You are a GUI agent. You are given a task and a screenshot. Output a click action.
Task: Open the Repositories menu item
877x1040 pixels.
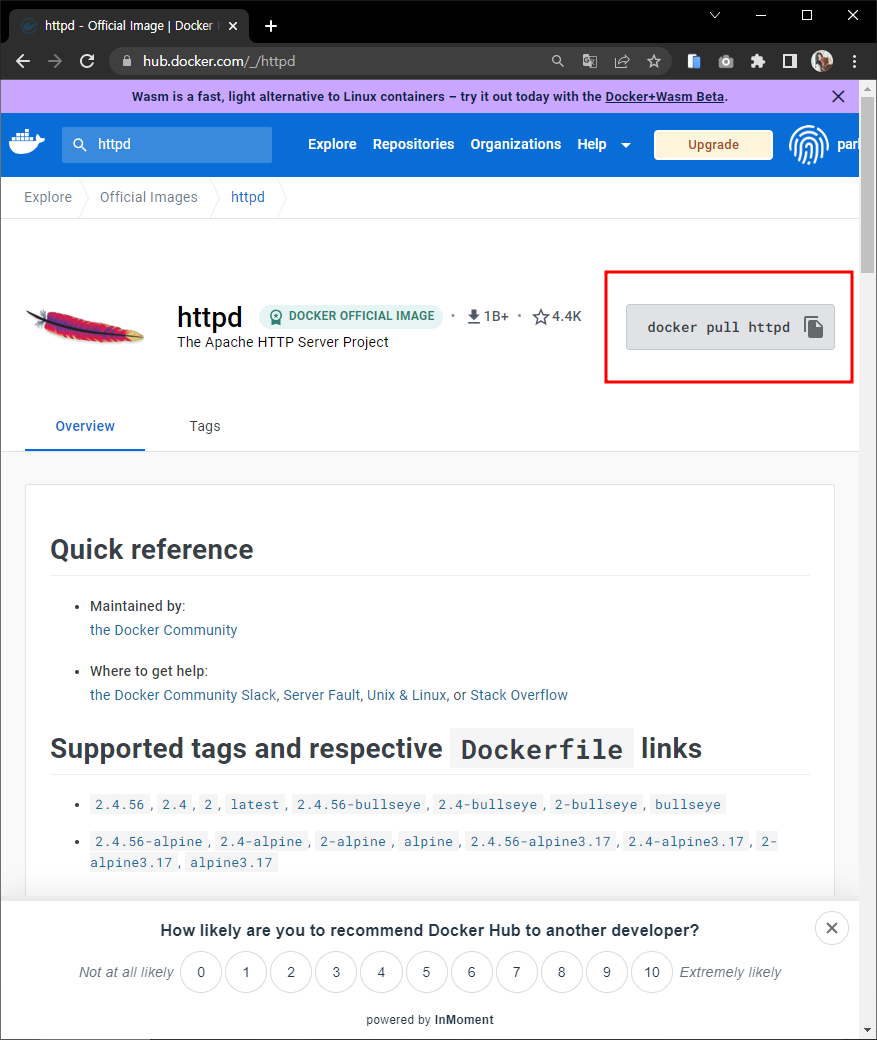[413, 145]
